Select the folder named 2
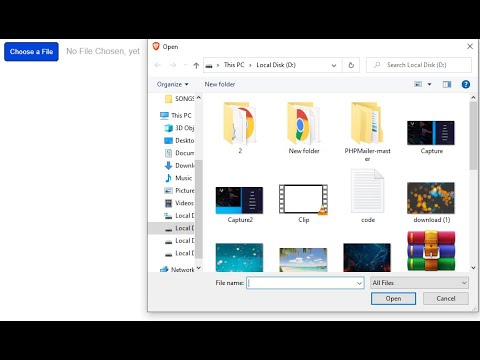The width and height of the screenshot is (480, 360). (x=239, y=128)
